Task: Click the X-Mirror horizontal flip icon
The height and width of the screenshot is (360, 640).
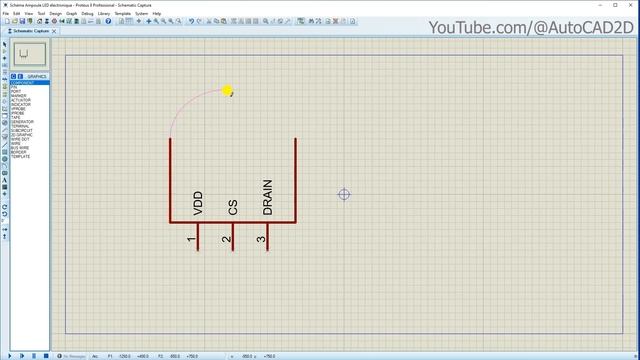Action: click(x=4, y=229)
